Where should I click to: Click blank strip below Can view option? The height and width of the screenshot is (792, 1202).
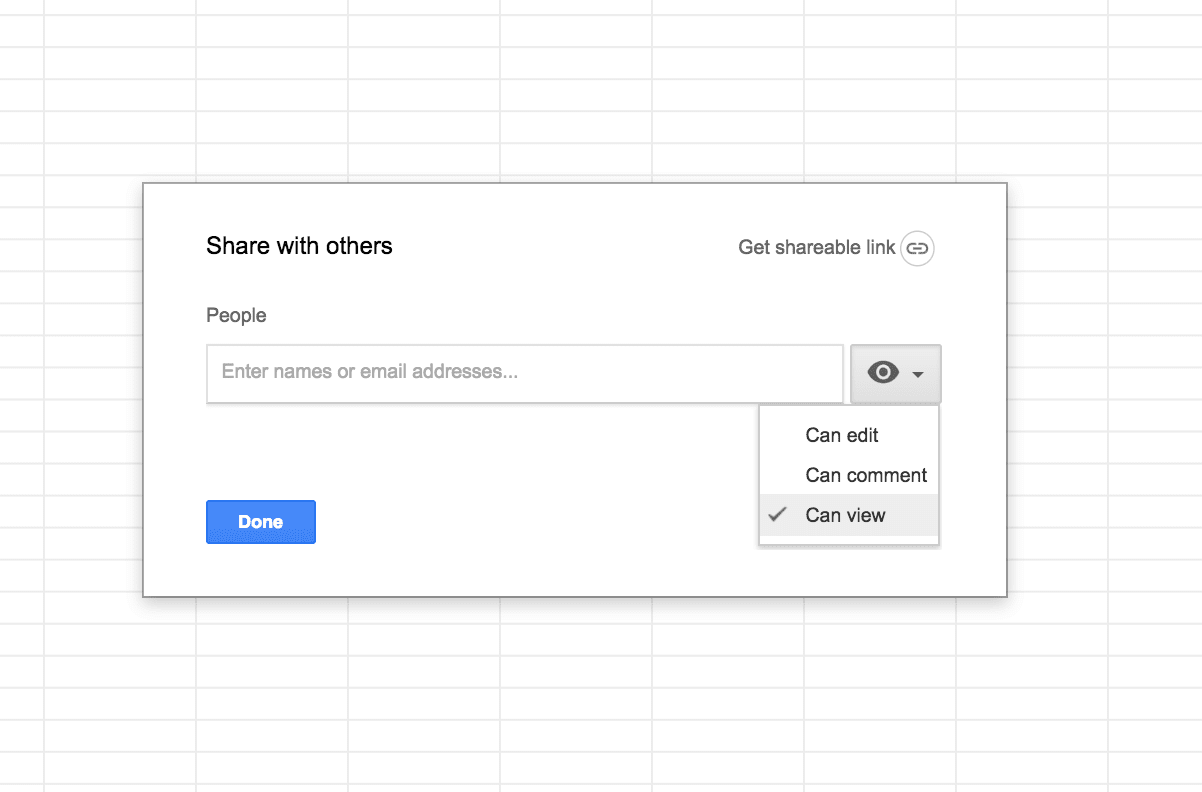coord(849,540)
